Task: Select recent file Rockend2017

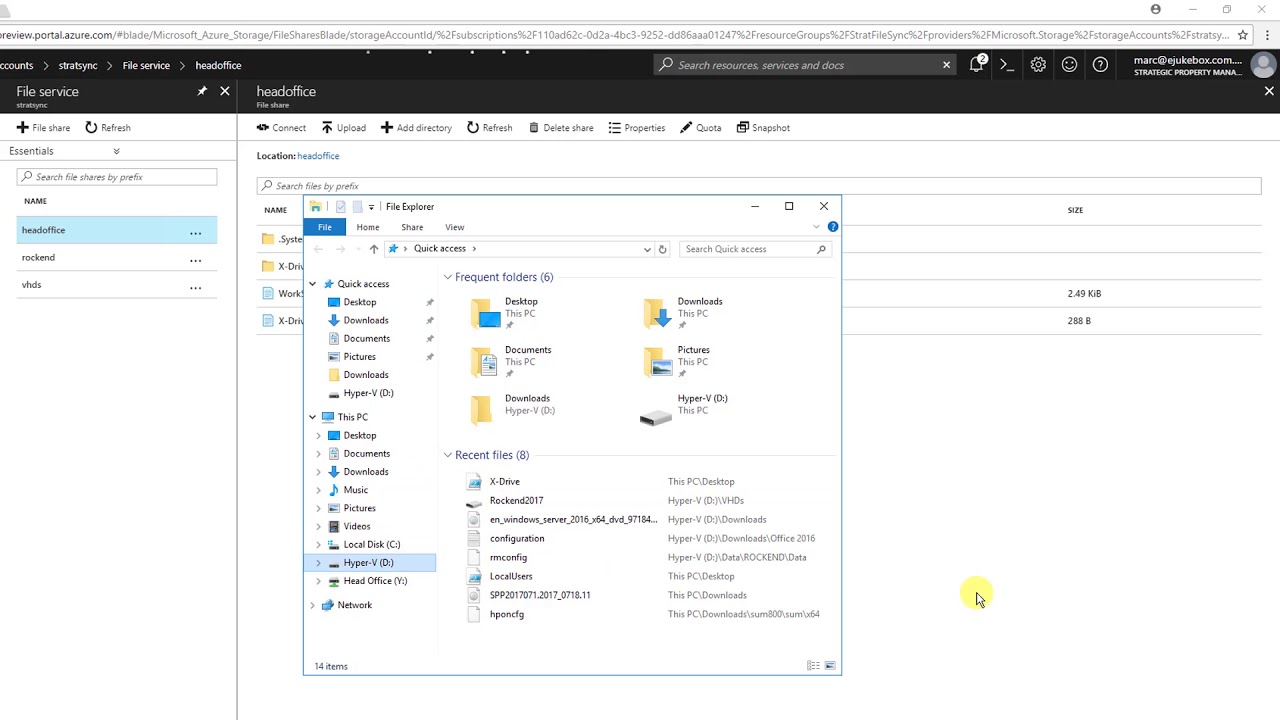Action: [517, 501]
